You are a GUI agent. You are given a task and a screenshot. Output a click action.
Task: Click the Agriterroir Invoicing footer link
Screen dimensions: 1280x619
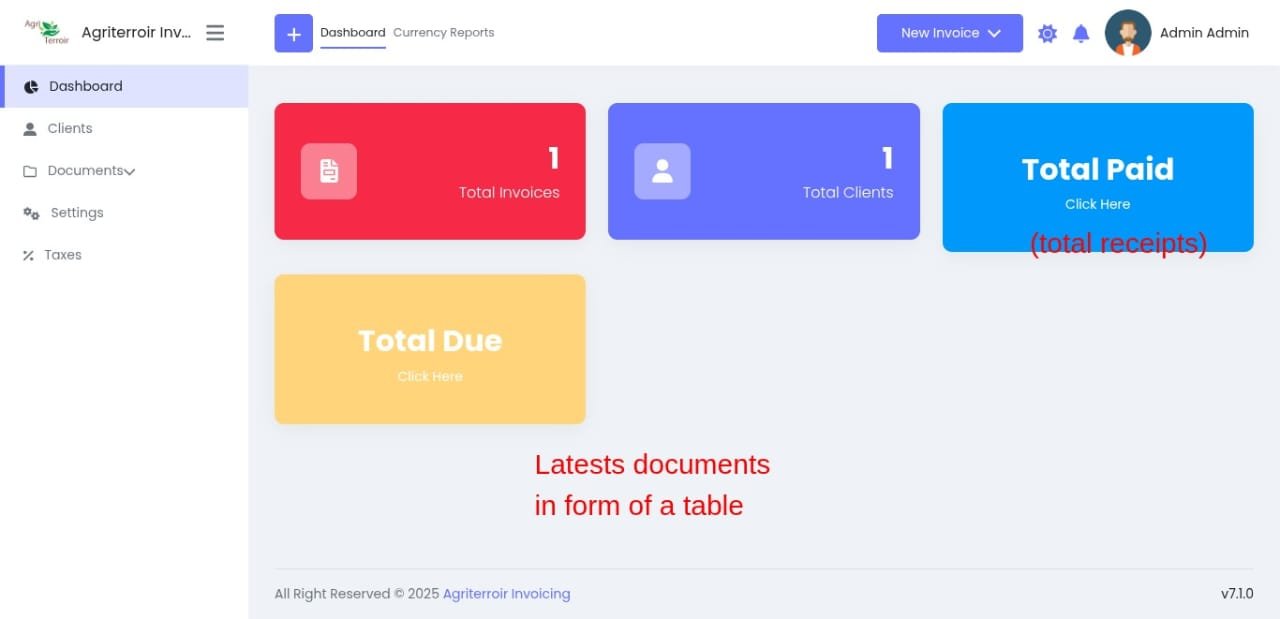pyautogui.click(x=506, y=594)
